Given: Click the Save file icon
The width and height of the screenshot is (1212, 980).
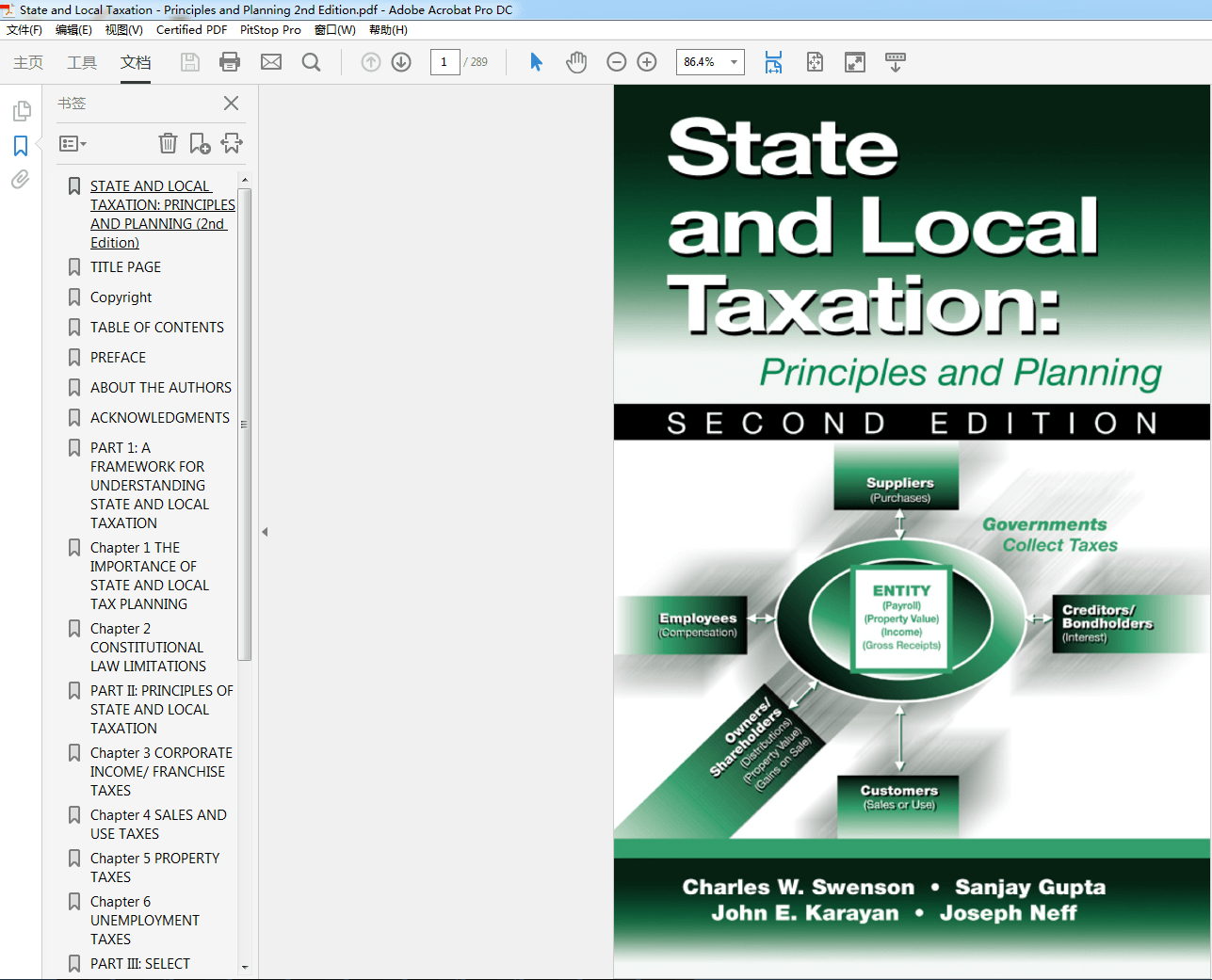Looking at the screenshot, I should [190, 62].
